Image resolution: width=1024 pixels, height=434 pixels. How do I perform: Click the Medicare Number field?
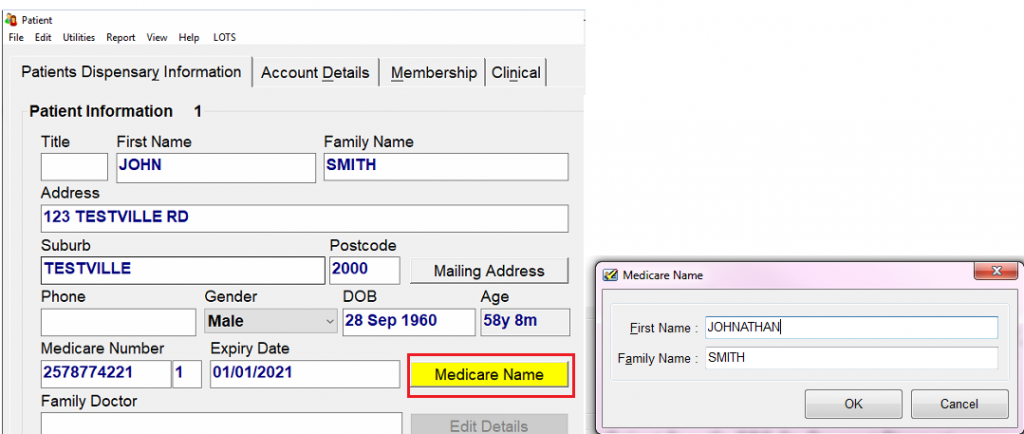(105, 374)
